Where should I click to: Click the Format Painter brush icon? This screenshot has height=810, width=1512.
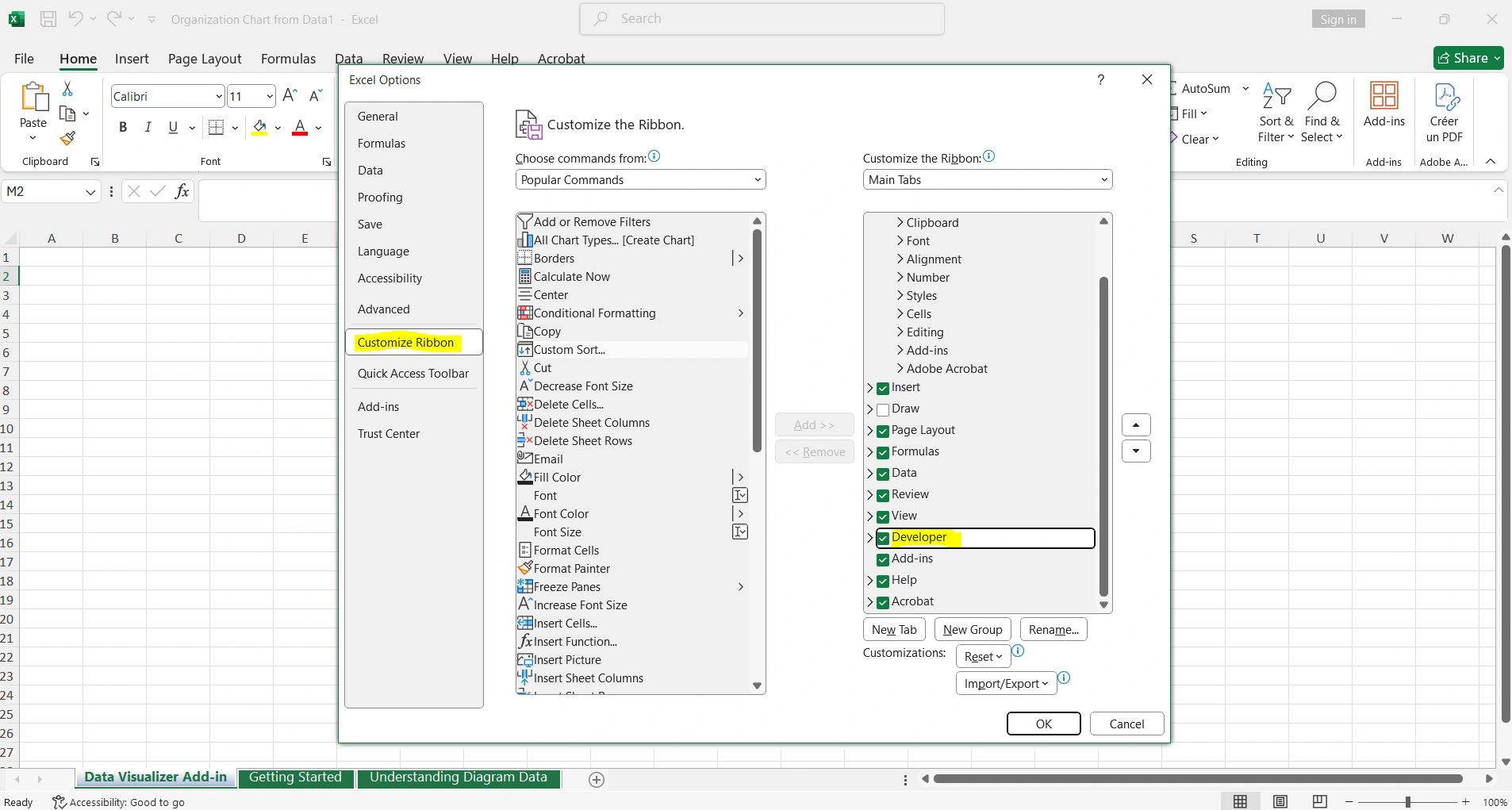click(68, 139)
